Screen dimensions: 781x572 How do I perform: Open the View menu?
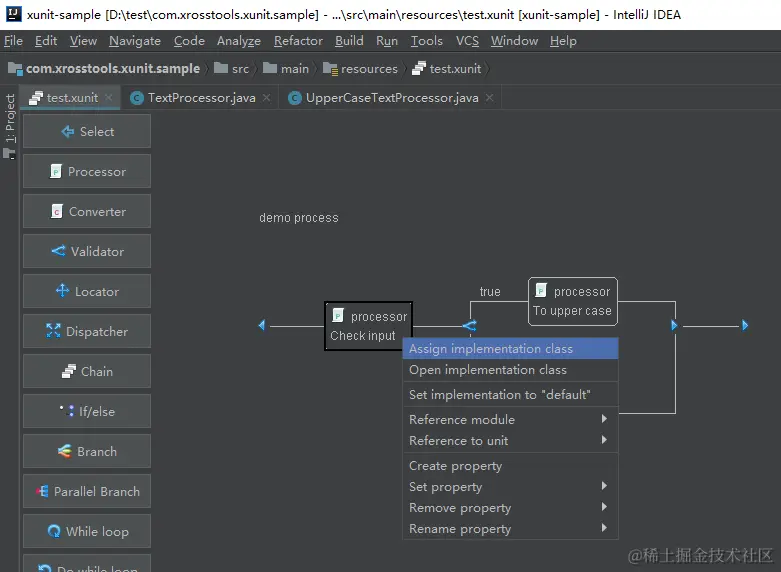pos(83,41)
